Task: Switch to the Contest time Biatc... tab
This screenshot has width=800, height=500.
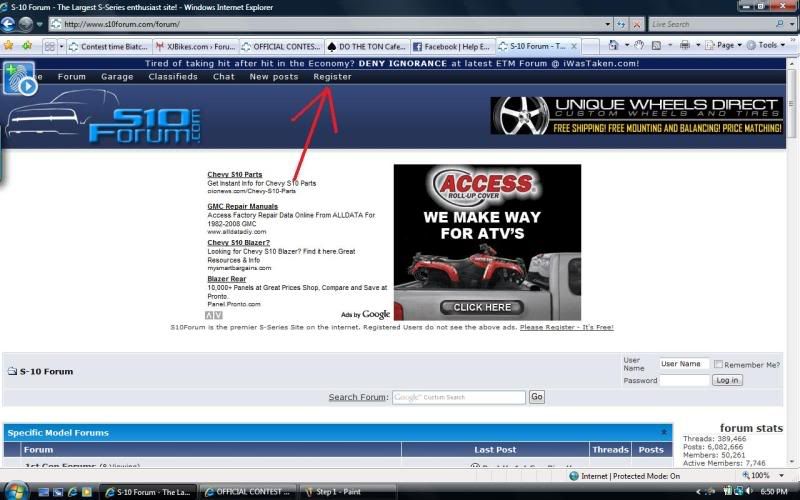Action: click(x=109, y=46)
